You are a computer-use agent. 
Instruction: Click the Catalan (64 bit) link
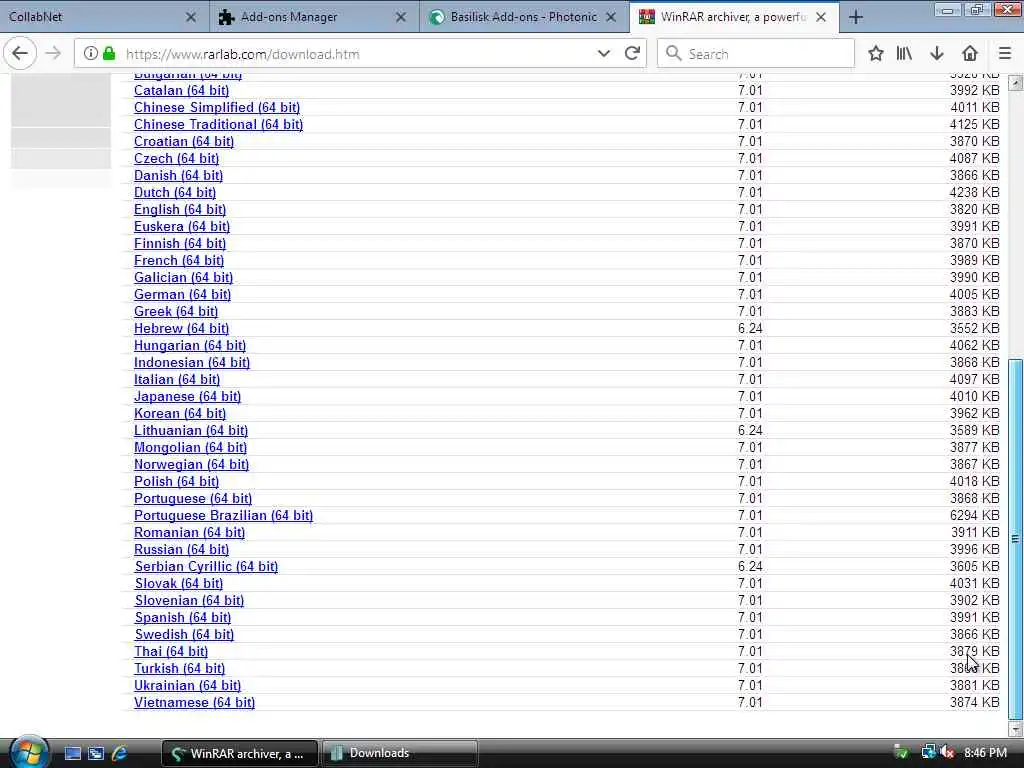click(182, 91)
